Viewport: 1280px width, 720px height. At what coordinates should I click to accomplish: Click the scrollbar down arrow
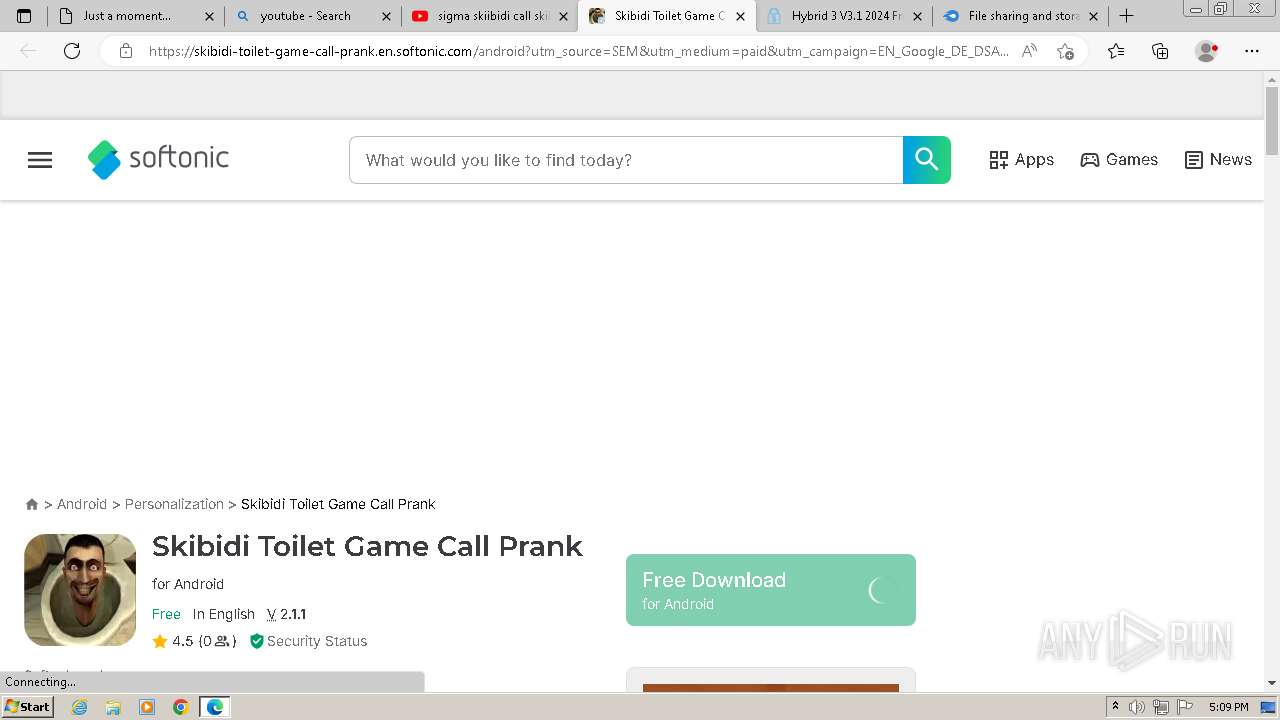(x=1272, y=683)
